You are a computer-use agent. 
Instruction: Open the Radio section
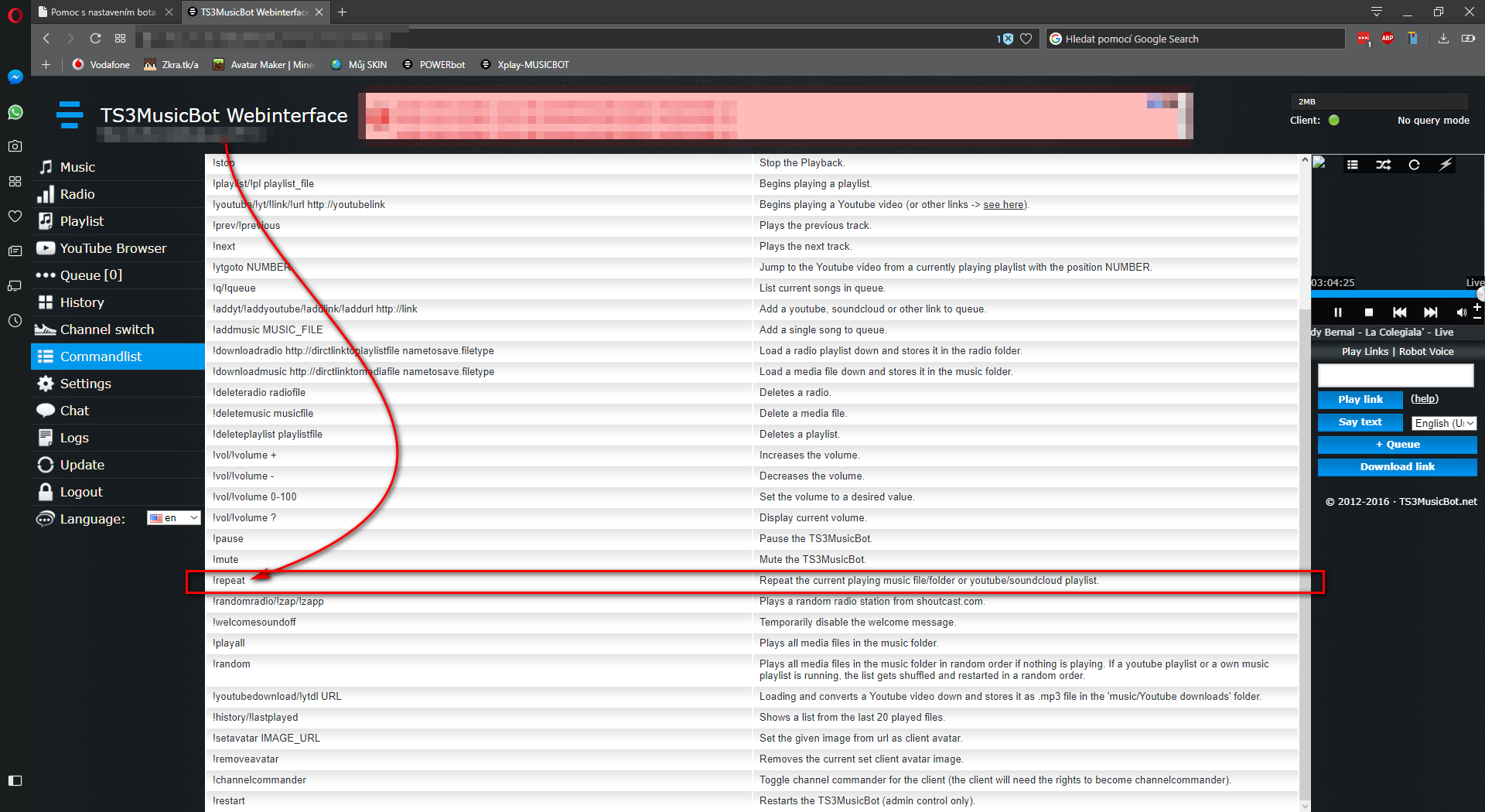click(118, 194)
